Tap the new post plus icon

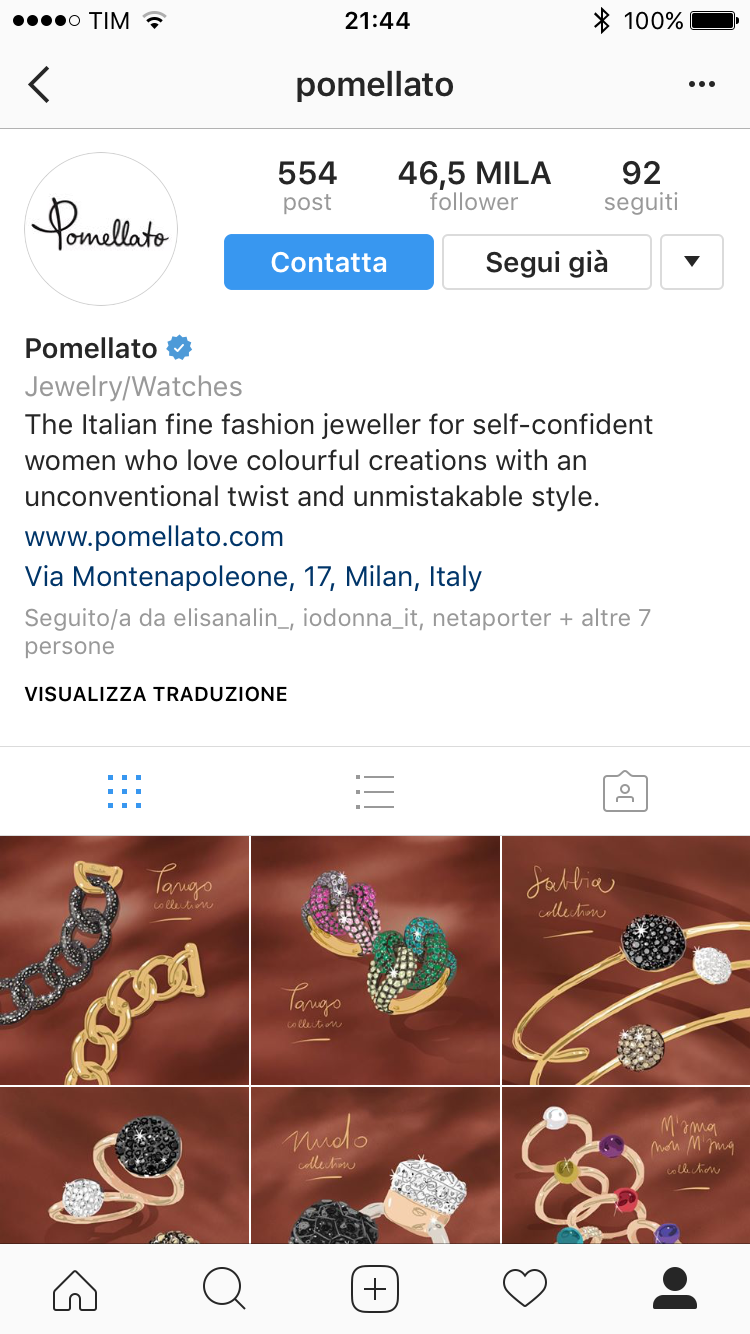tap(375, 1288)
